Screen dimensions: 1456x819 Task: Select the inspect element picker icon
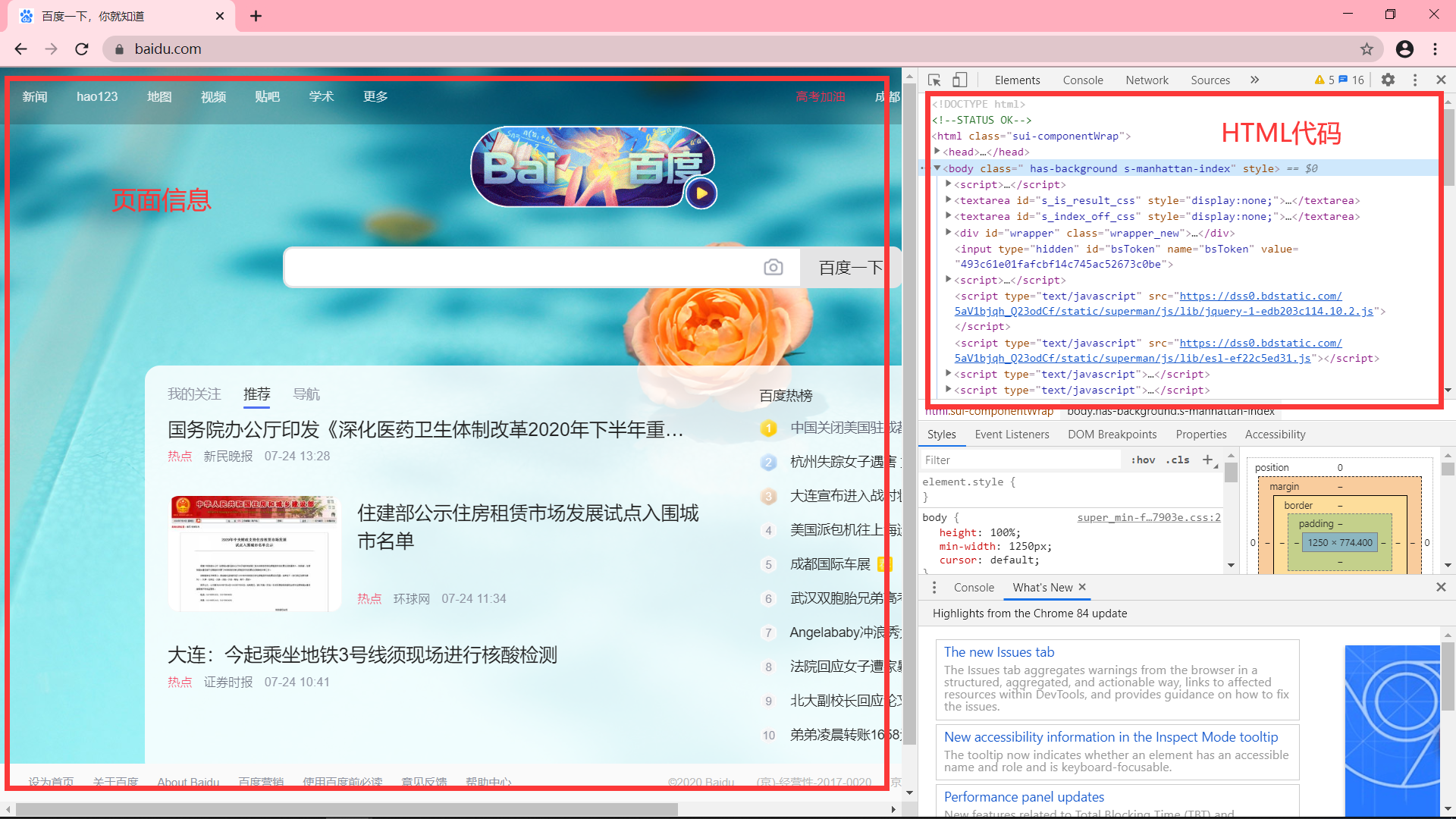(x=934, y=80)
